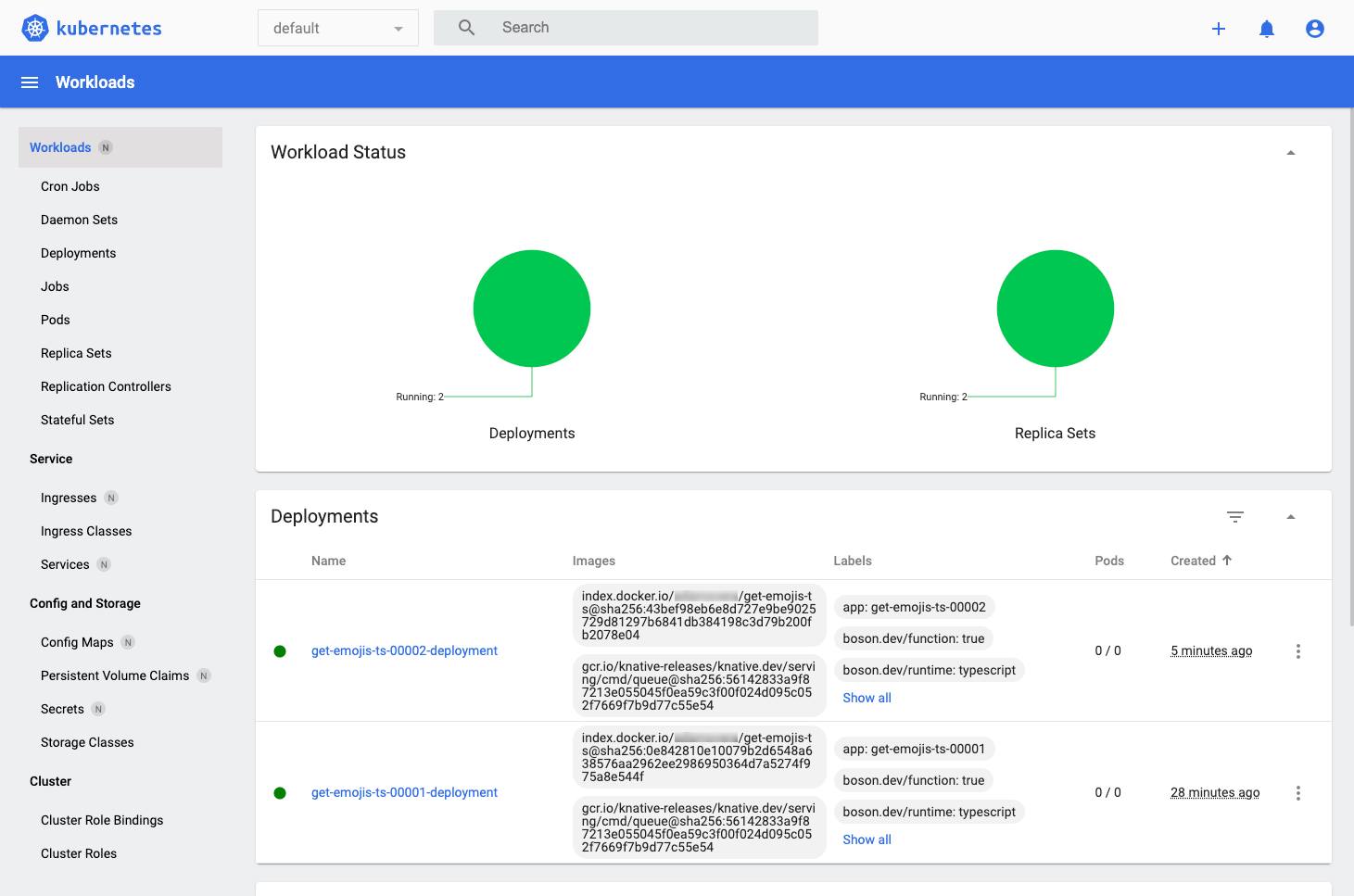This screenshot has width=1354, height=896.
Task: Show all labels for get-emojis-ts-00001
Action: 866,839
